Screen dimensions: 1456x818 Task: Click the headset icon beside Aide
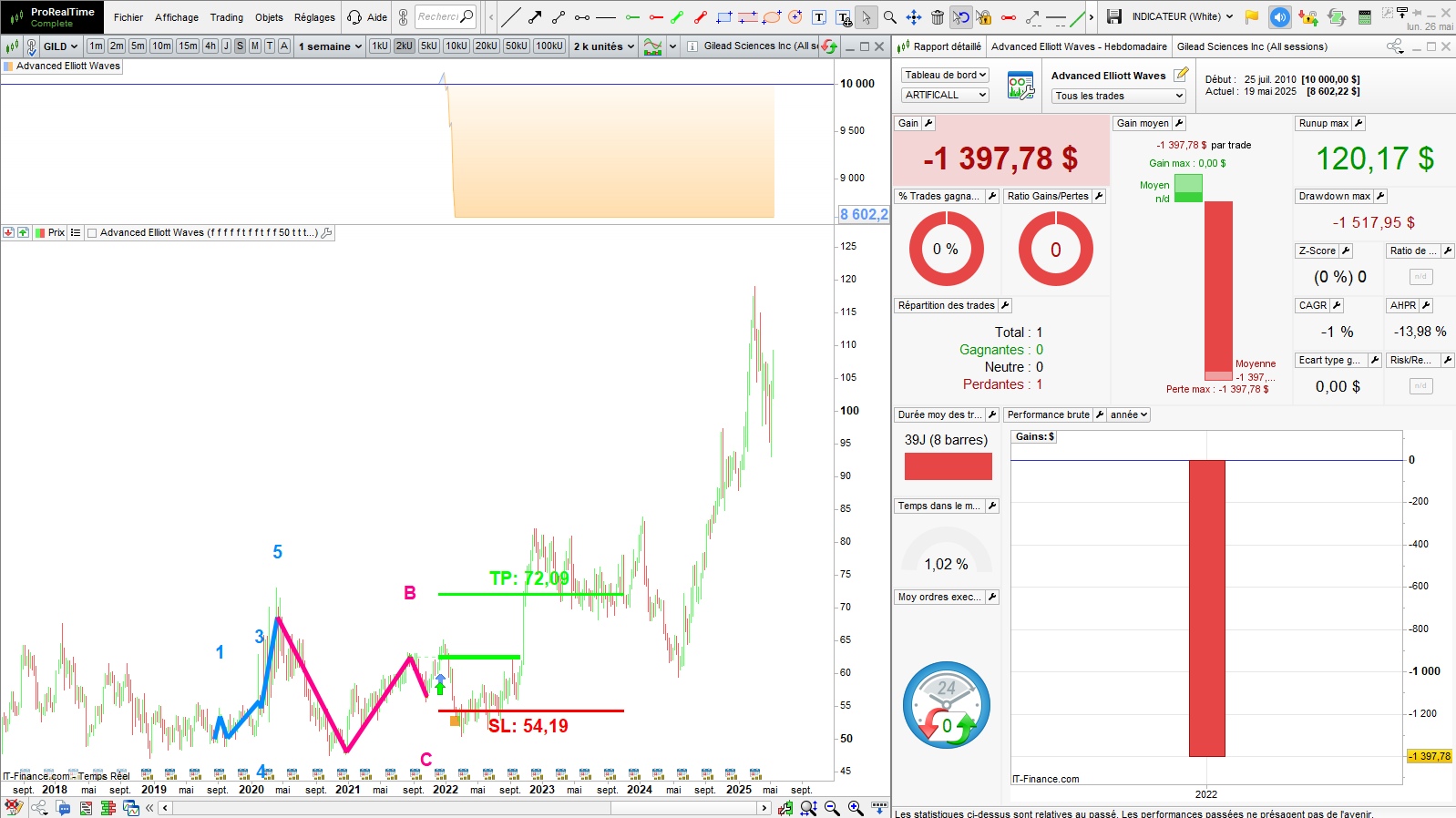pos(354,16)
